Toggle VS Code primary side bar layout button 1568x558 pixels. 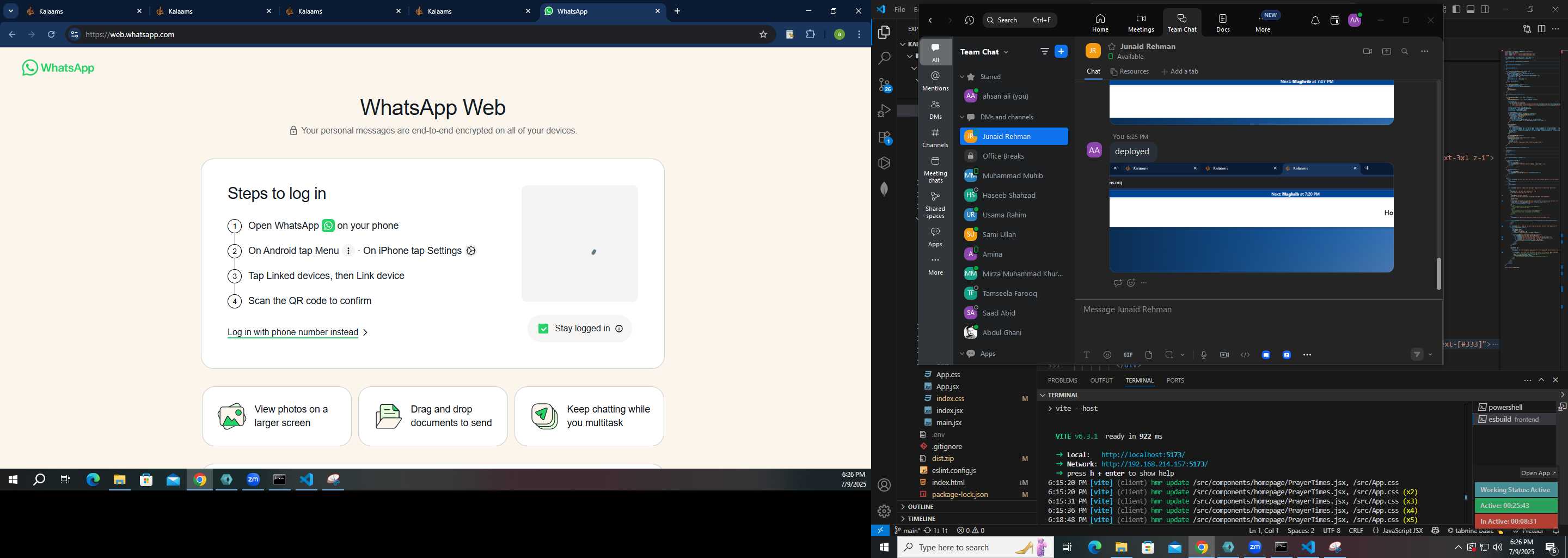[1456, 10]
